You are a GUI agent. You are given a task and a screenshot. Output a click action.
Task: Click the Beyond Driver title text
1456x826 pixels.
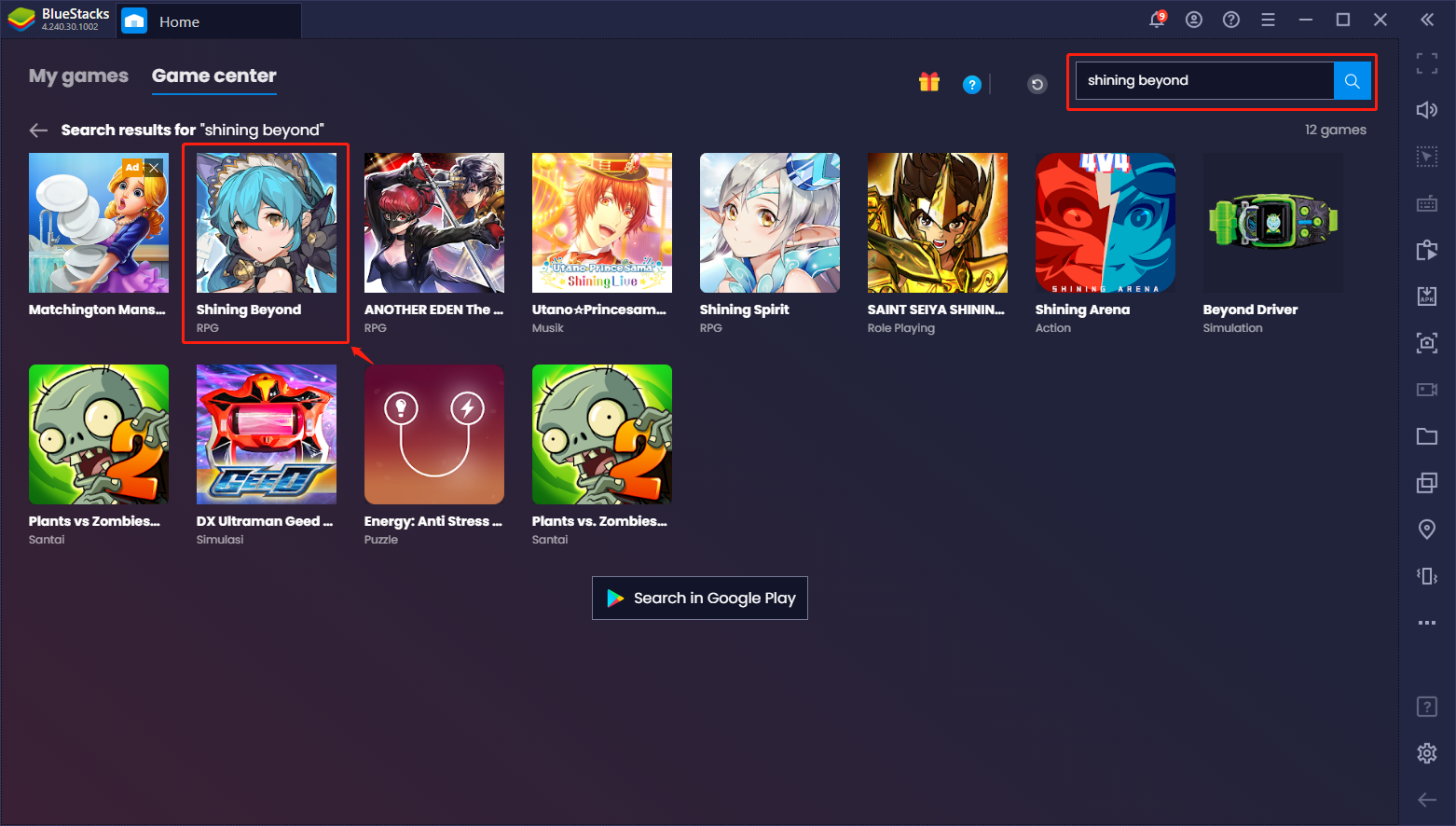pyautogui.click(x=1250, y=310)
